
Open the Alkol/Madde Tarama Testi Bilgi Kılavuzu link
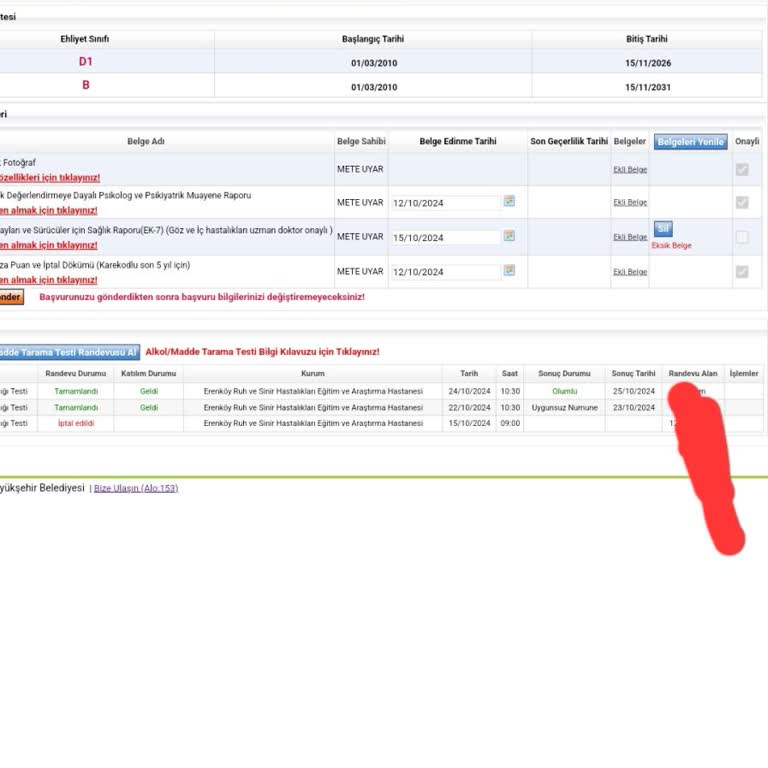click(x=262, y=352)
